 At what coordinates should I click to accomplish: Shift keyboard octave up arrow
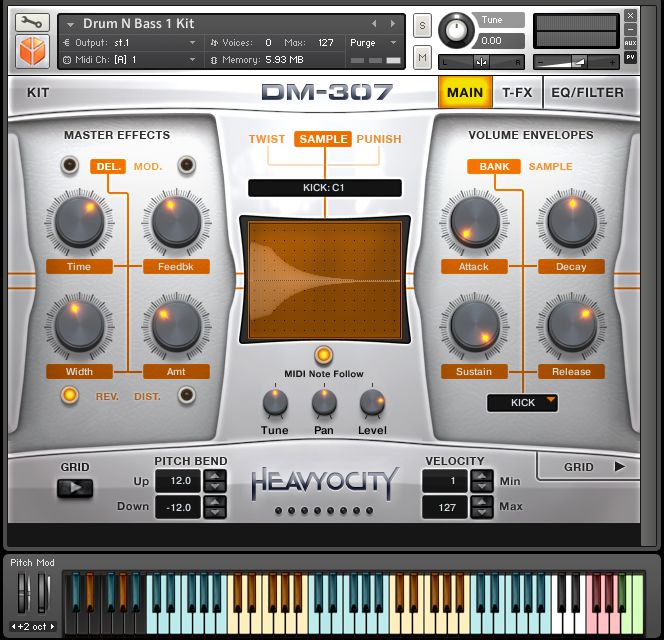click(52, 626)
